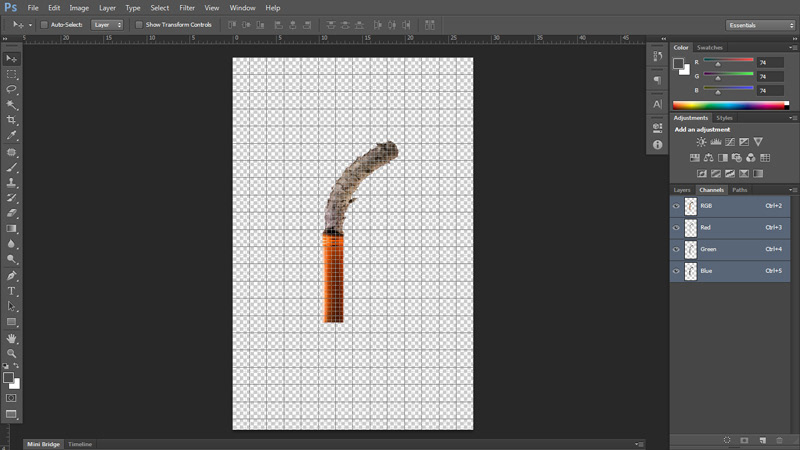800x450 pixels.
Task: Click the color spectrum ramp
Action: (x=730, y=104)
